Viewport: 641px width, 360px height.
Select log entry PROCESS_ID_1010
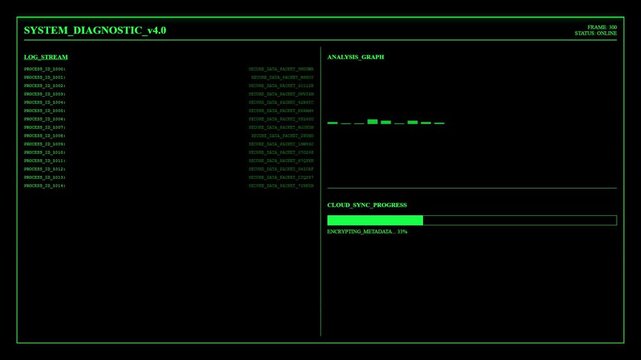coord(169,152)
